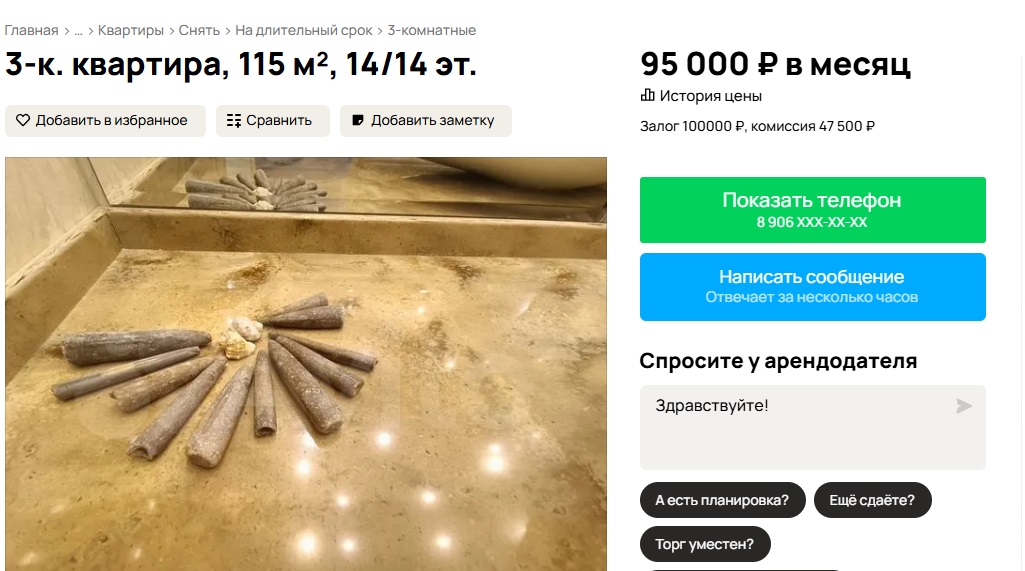Open the apartment photo
This screenshot has width=1025, height=571.
click(x=306, y=364)
